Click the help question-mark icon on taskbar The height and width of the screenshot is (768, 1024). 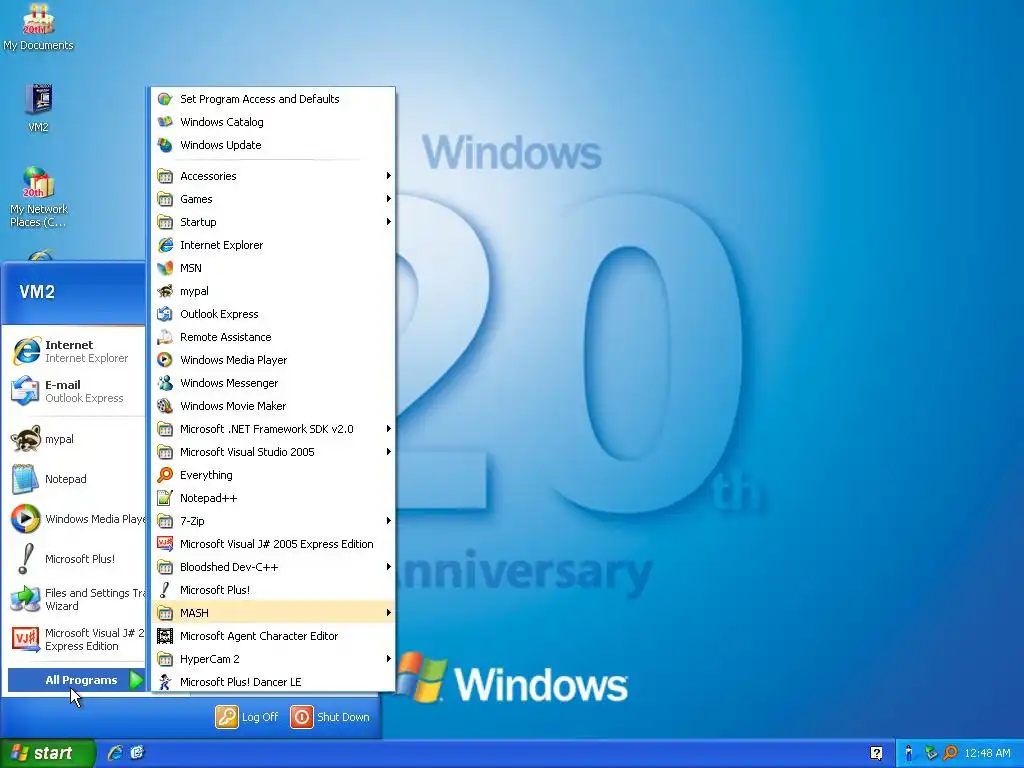pyautogui.click(x=876, y=753)
